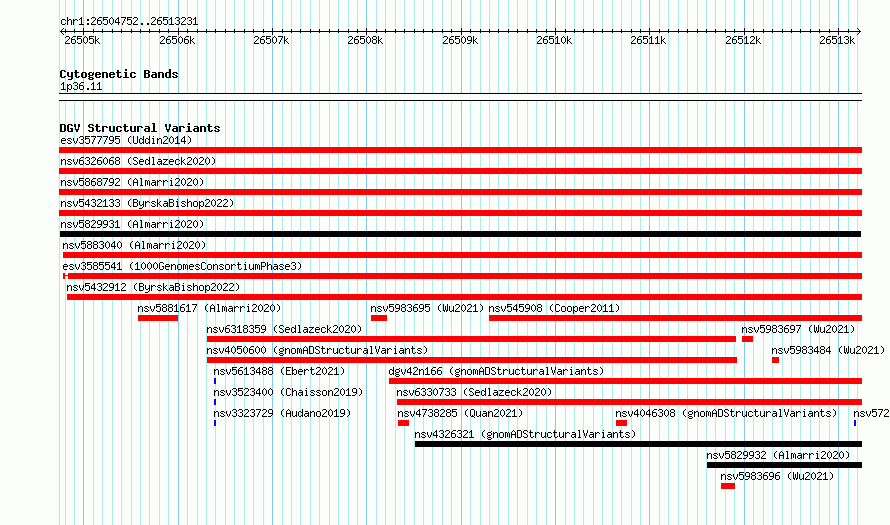The height and width of the screenshot is (525, 890).
Task: Click the nsv5881617 (Almarri2020) label
Action: 209,308
